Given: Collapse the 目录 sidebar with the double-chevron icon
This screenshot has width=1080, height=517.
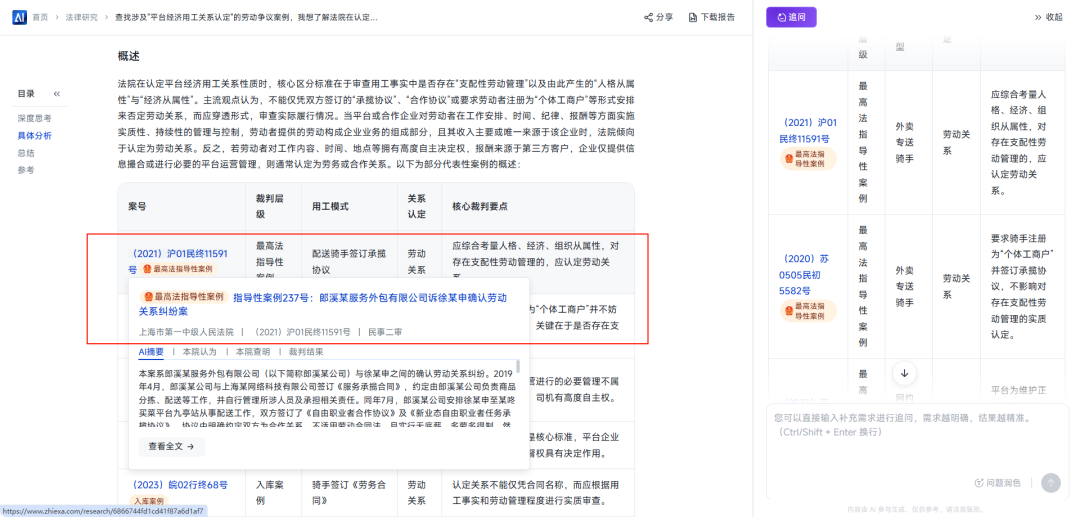Looking at the screenshot, I should 56,94.
